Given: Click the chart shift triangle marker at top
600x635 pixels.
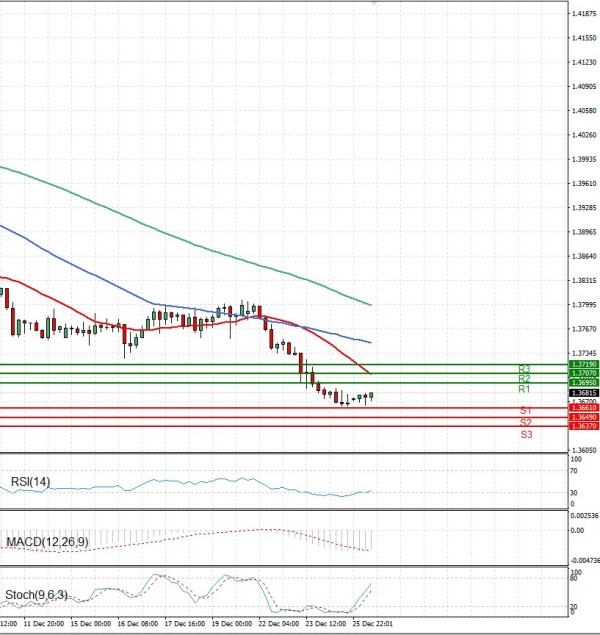Looking at the screenshot, I should [x=374, y=4].
